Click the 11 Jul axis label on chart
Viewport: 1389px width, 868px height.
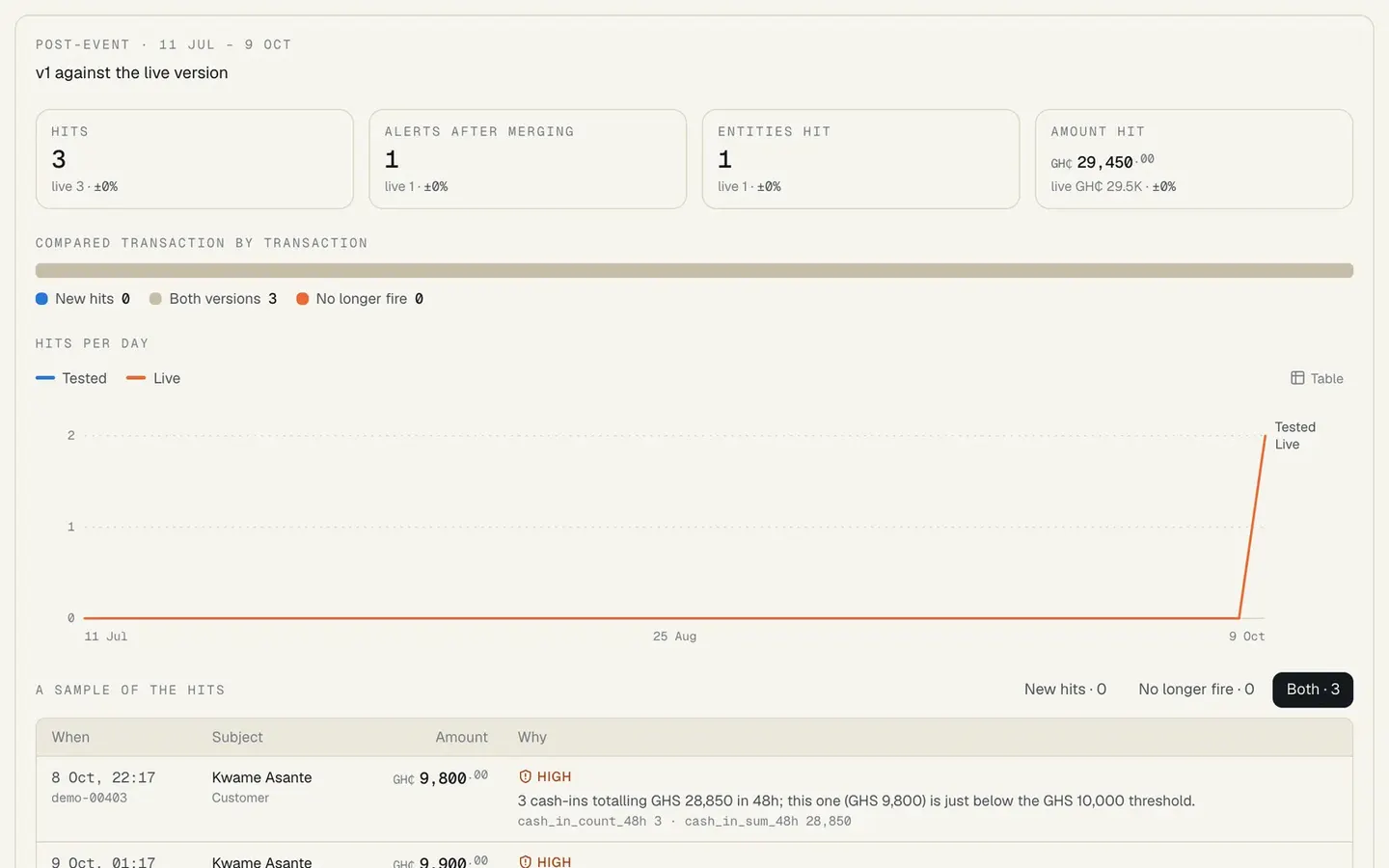pyautogui.click(x=105, y=637)
